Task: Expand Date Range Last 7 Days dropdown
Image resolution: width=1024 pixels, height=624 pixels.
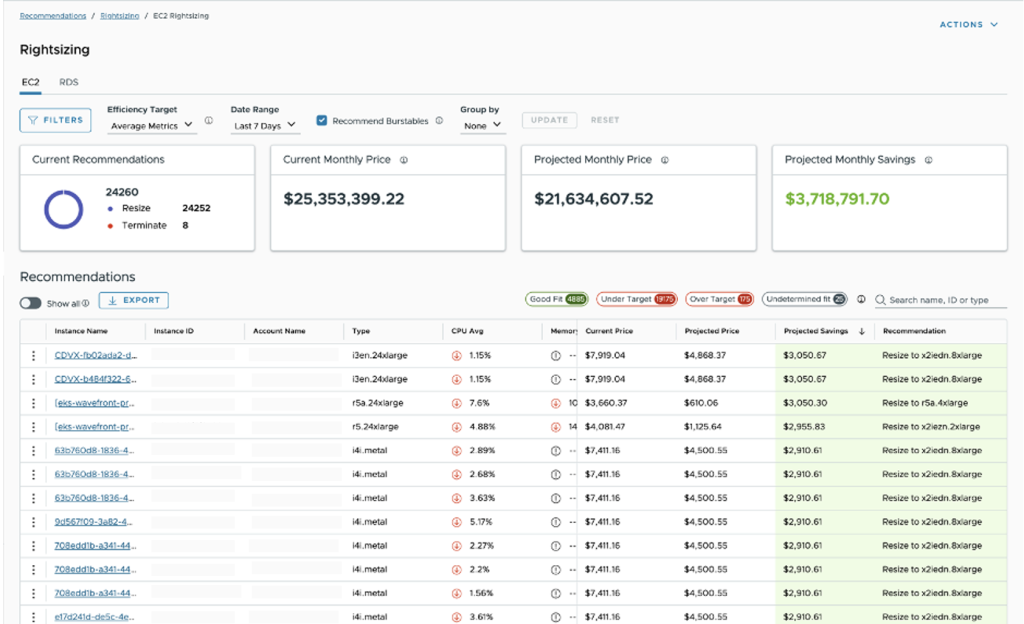Action: 264,126
